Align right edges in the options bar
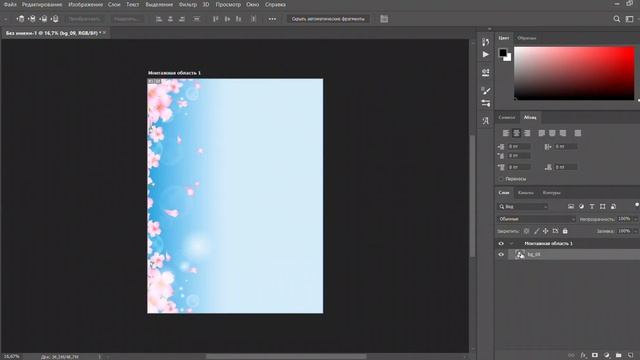Image resolution: width=640 pixels, height=360 pixels. point(182,19)
